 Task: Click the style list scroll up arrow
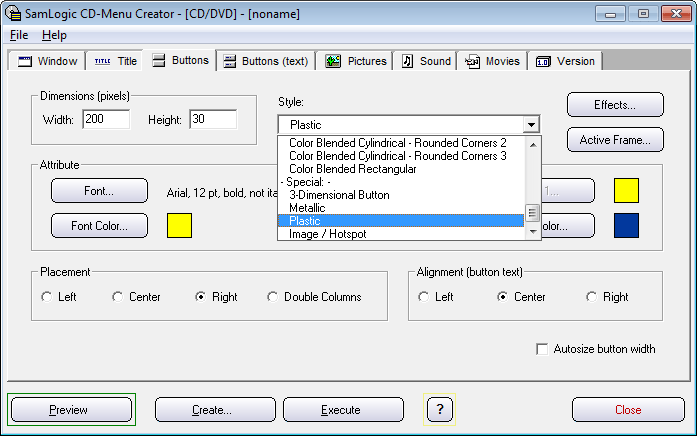click(533, 144)
